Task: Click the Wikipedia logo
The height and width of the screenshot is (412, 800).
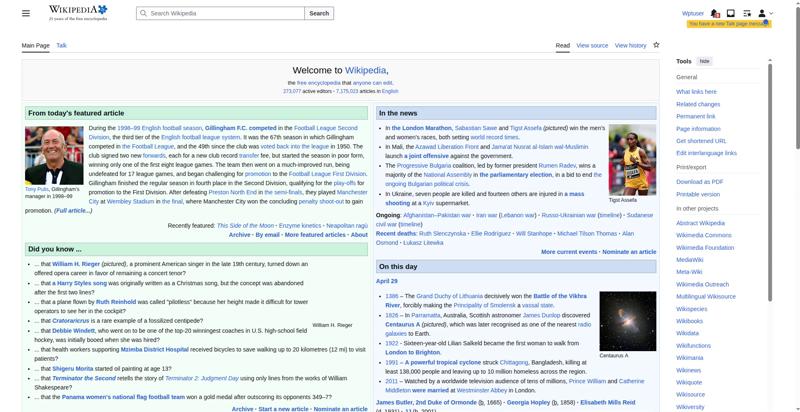Action: point(77,13)
